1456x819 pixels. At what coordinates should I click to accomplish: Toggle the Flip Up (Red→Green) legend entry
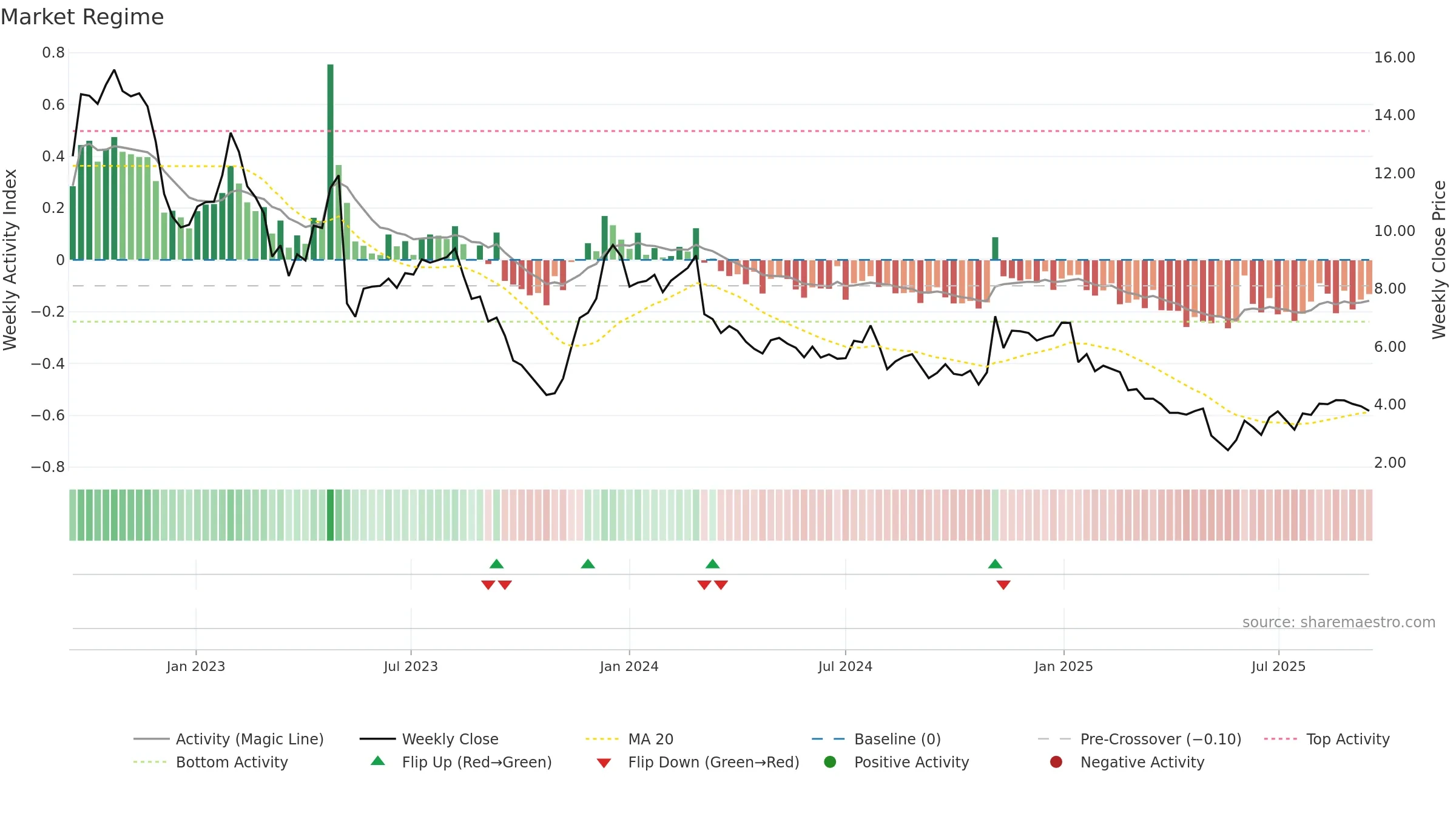coord(461,762)
